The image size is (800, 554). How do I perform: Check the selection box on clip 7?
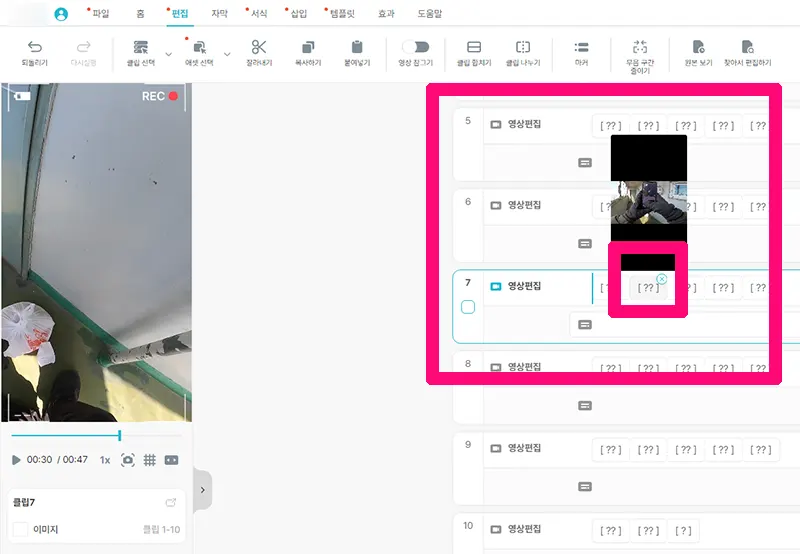tap(468, 307)
